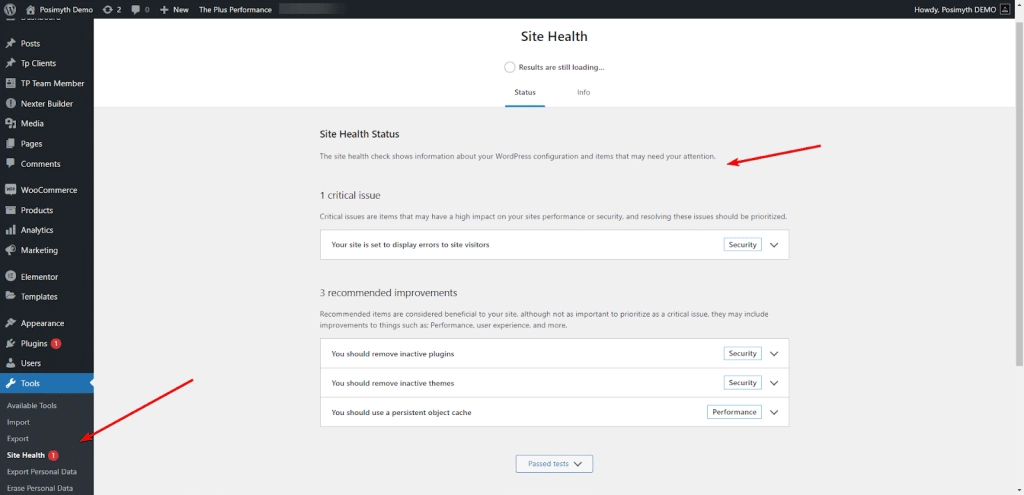Click the Templates folder icon

click(10, 296)
